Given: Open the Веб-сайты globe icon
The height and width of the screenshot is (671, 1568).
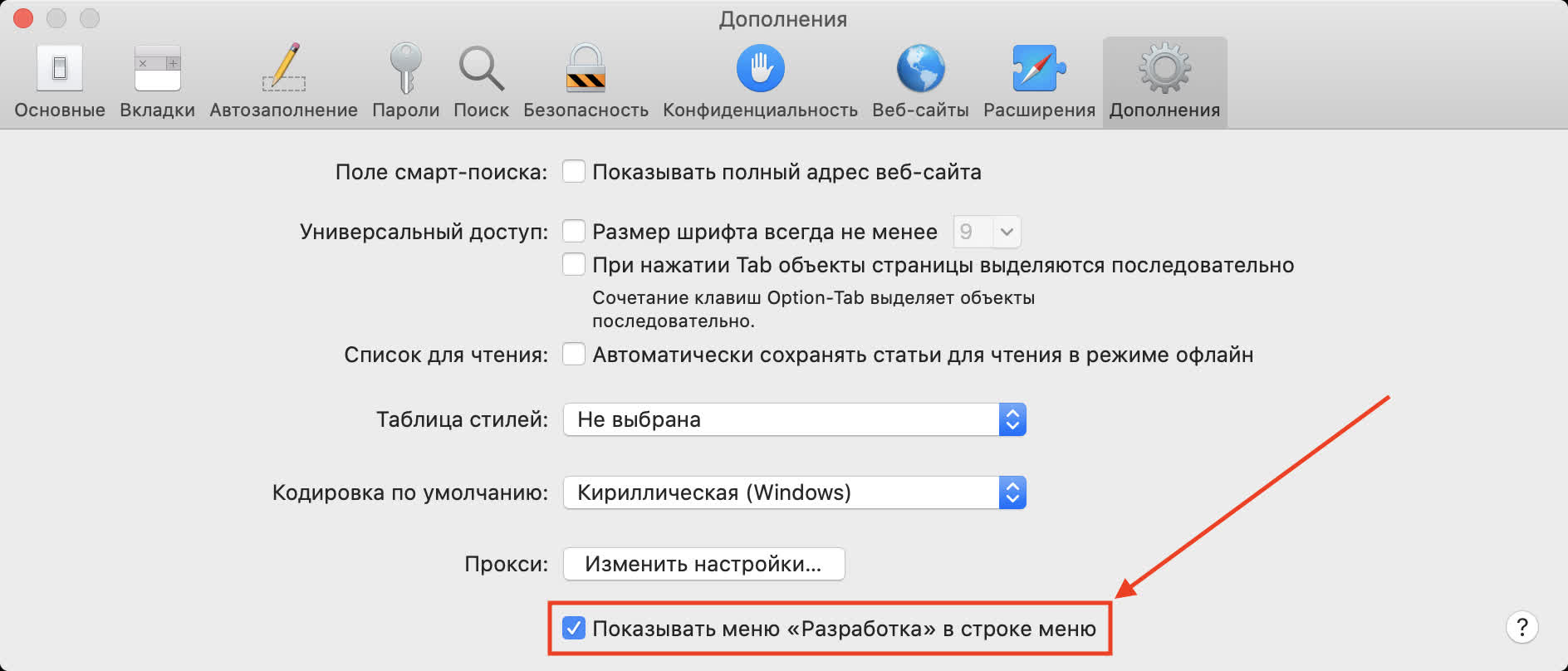Looking at the screenshot, I should (920, 68).
